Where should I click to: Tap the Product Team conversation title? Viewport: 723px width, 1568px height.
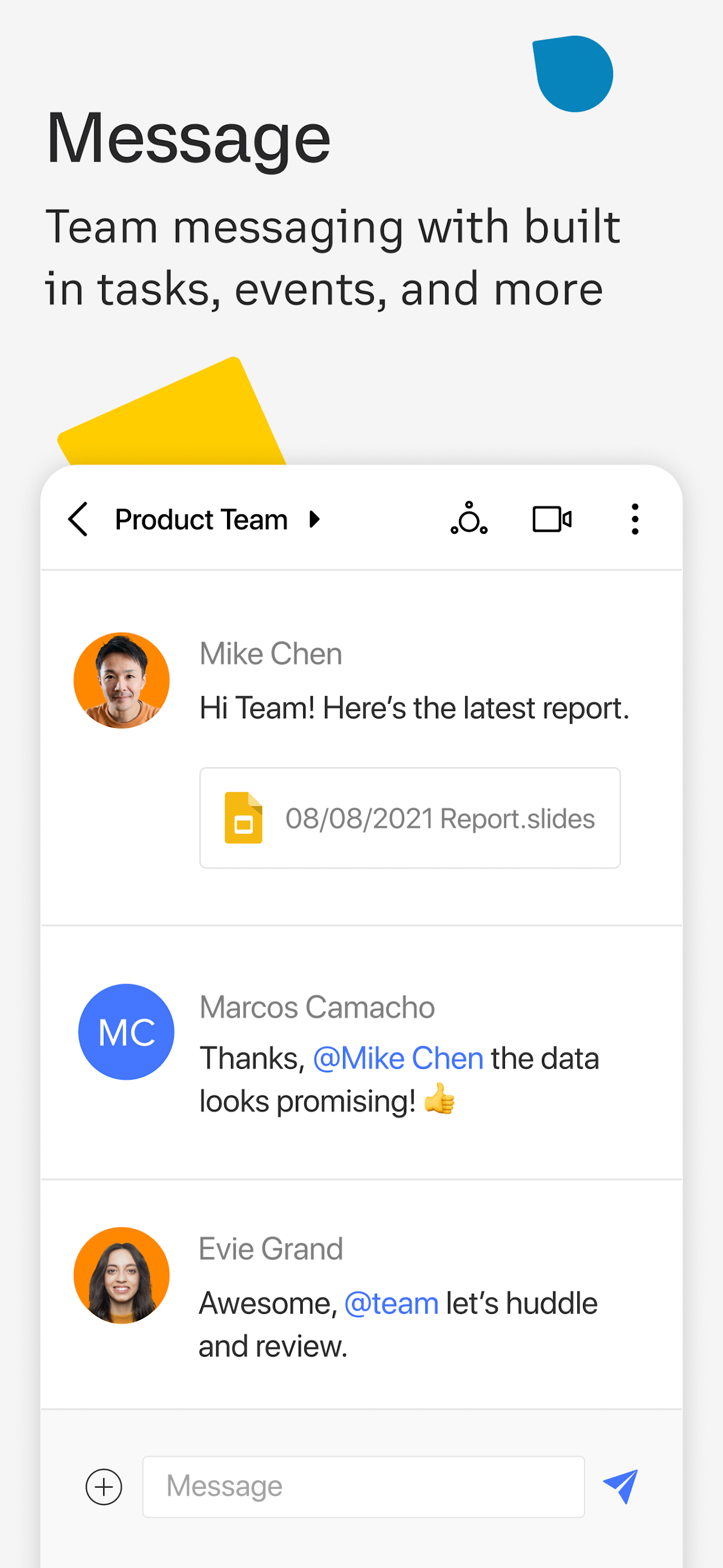pos(201,519)
